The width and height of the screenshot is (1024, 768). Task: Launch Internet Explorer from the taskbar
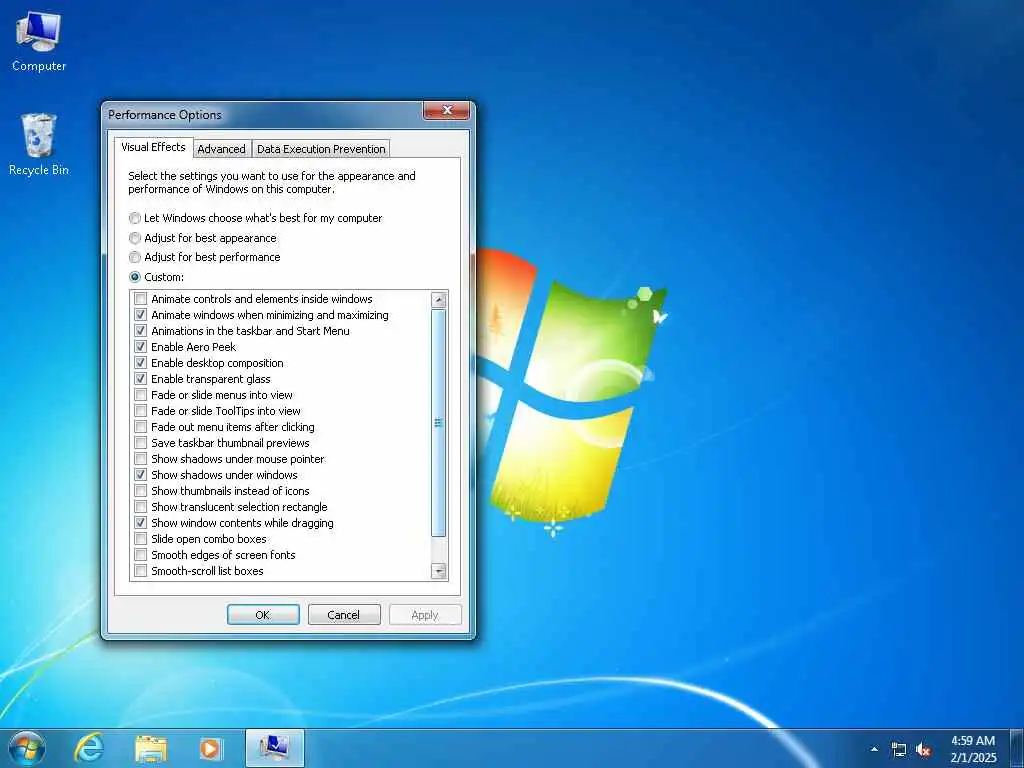(x=89, y=748)
